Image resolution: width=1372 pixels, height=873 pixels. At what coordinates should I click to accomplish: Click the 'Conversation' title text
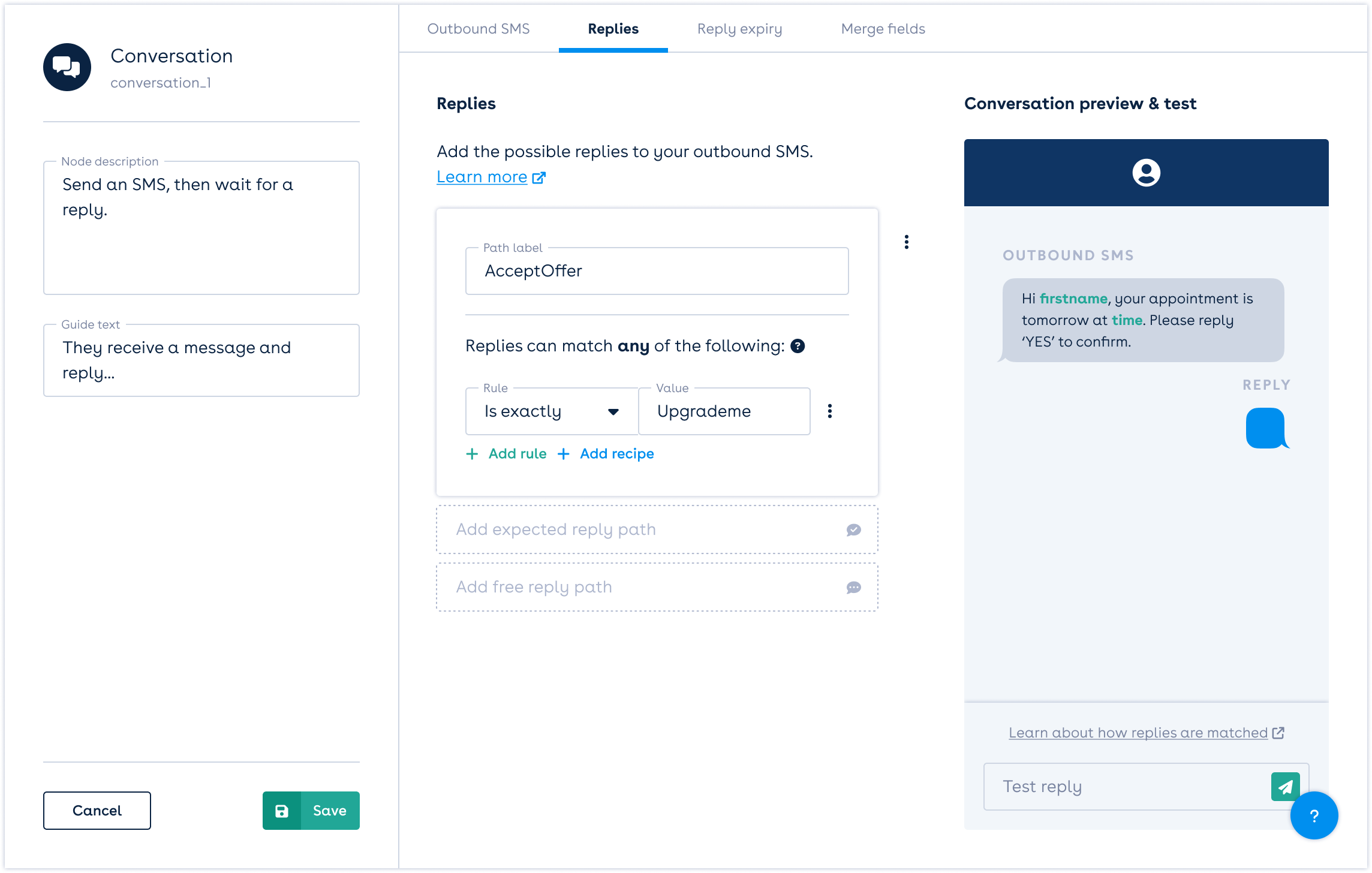[x=171, y=56]
